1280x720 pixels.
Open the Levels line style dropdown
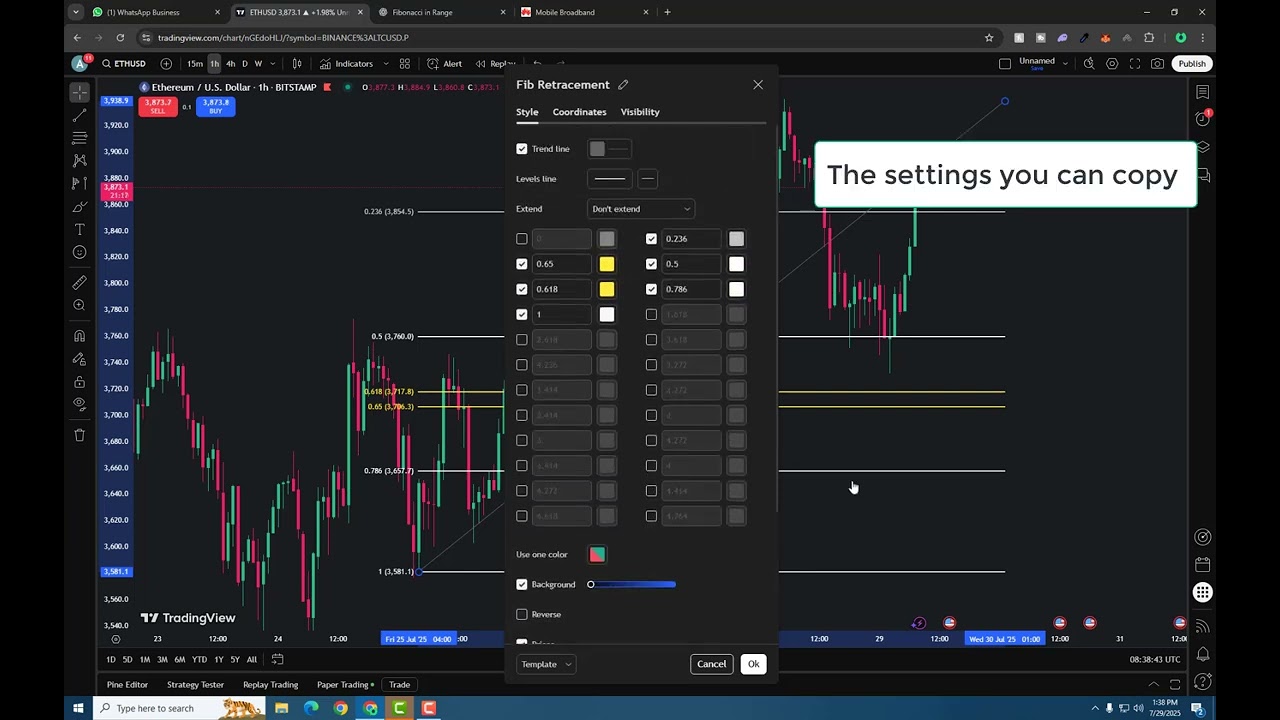pyautogui.click(x=610, y=179)
